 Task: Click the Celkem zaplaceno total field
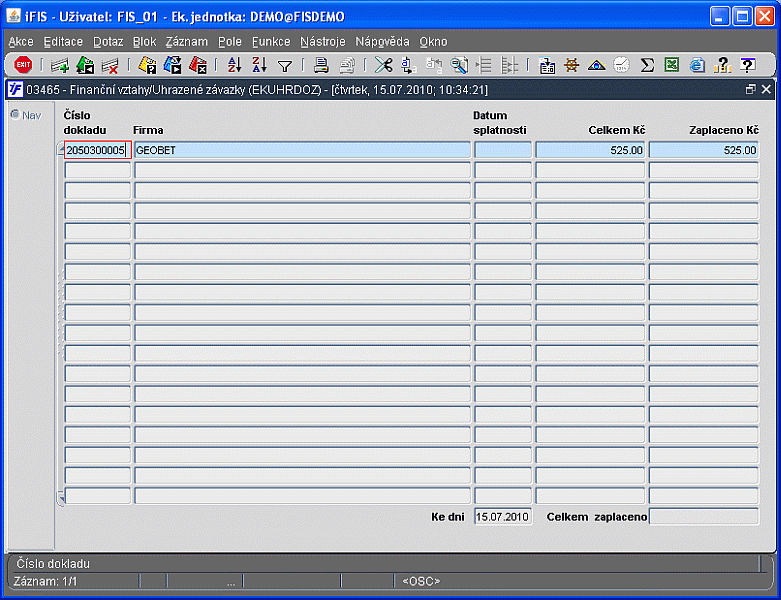pos(704,516)
